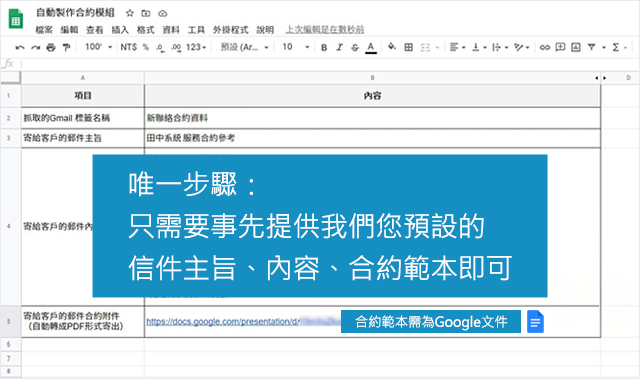Toggle strikethrough formatting
640x379 pixels.
click(x=355, y=47)
